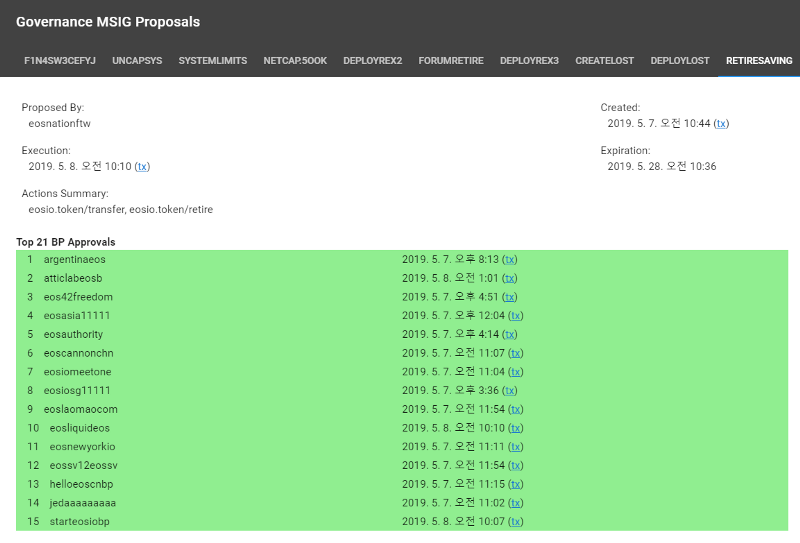Screen dimensions: 800x543
Task: Open the Execution transaction tx link
Action: [142, 166]
